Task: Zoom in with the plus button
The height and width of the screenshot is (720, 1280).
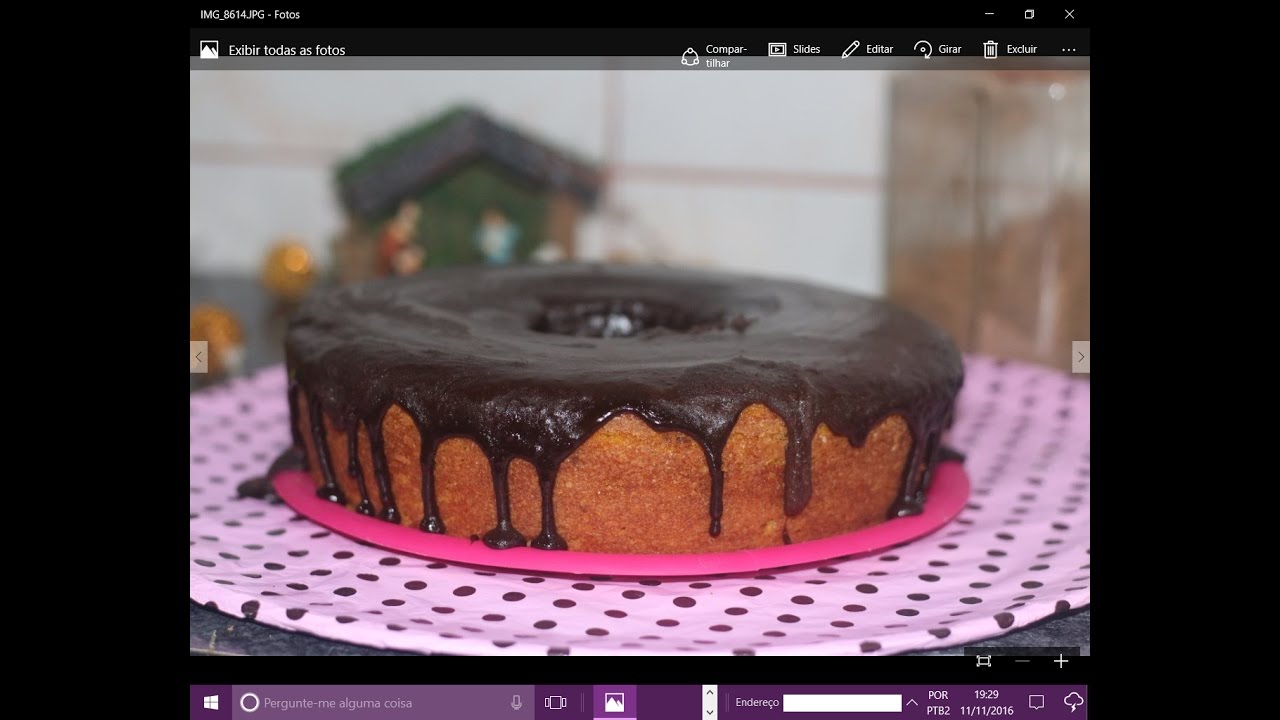Action: click(1061, 661)
